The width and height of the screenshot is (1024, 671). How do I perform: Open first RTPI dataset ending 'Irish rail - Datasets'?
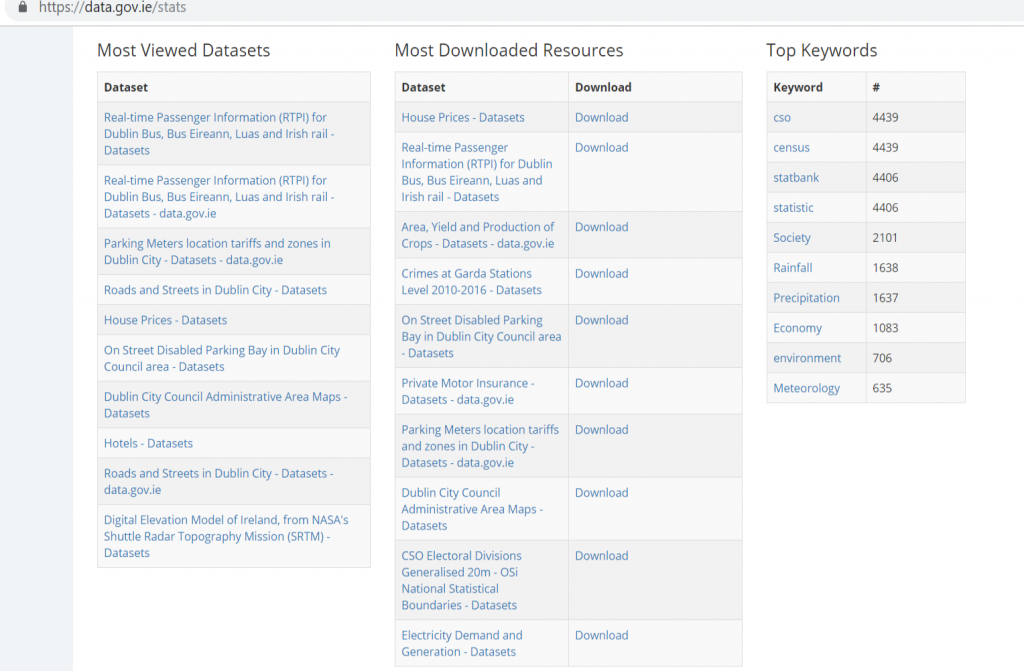click(219, 134)
